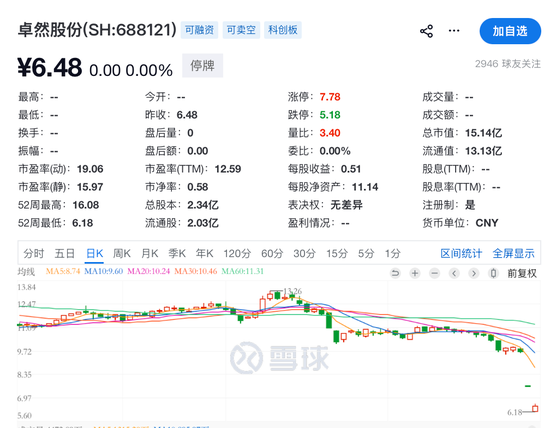Screen dimensions: 550x428
Task: Click the MA30:10.46 indicator label
Action: pyautogui.click(x=196, y=271)
